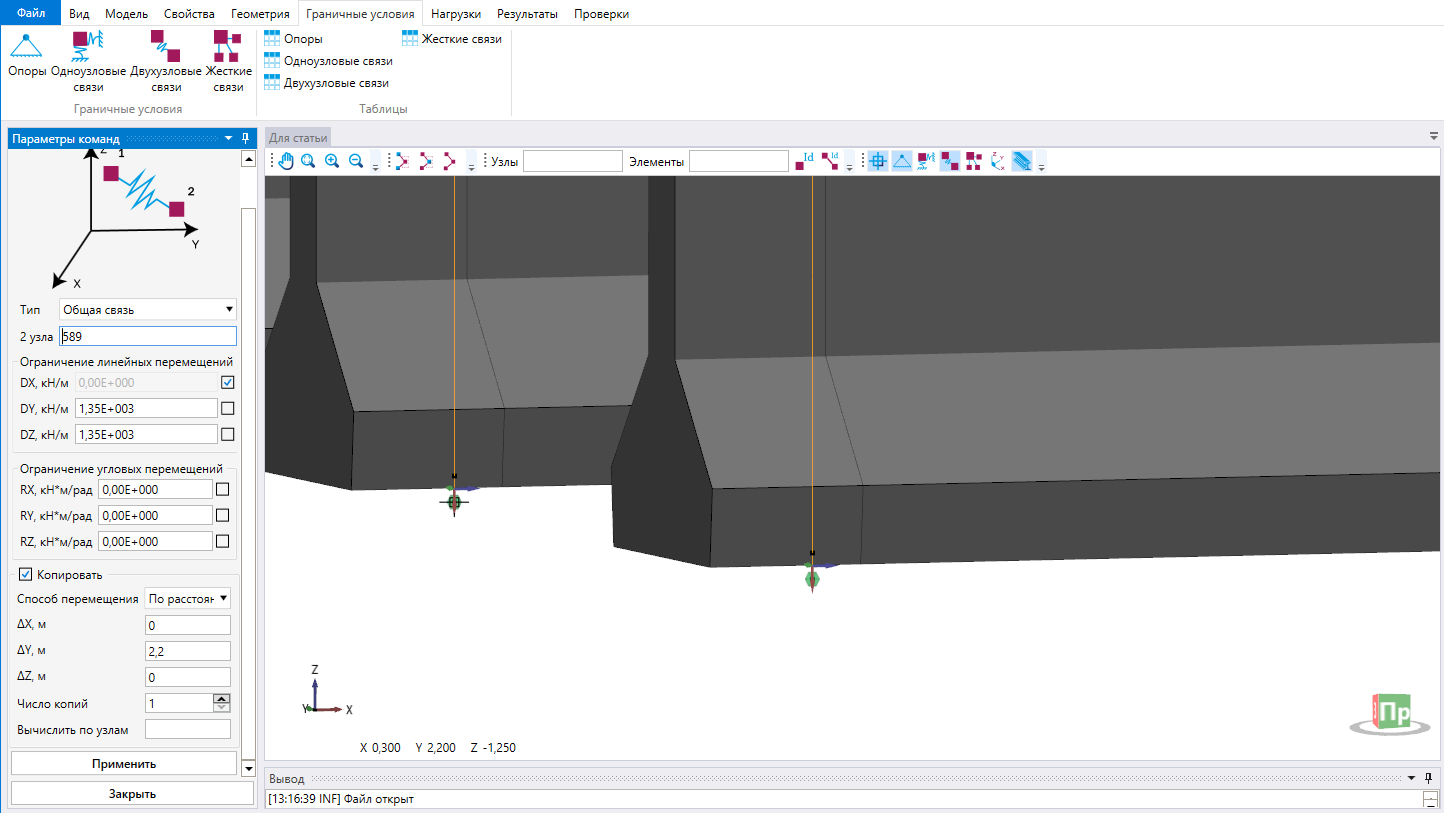Increase Число копий with stepper up
Viewport: 1444px width, 813px height.
point(222,698)
